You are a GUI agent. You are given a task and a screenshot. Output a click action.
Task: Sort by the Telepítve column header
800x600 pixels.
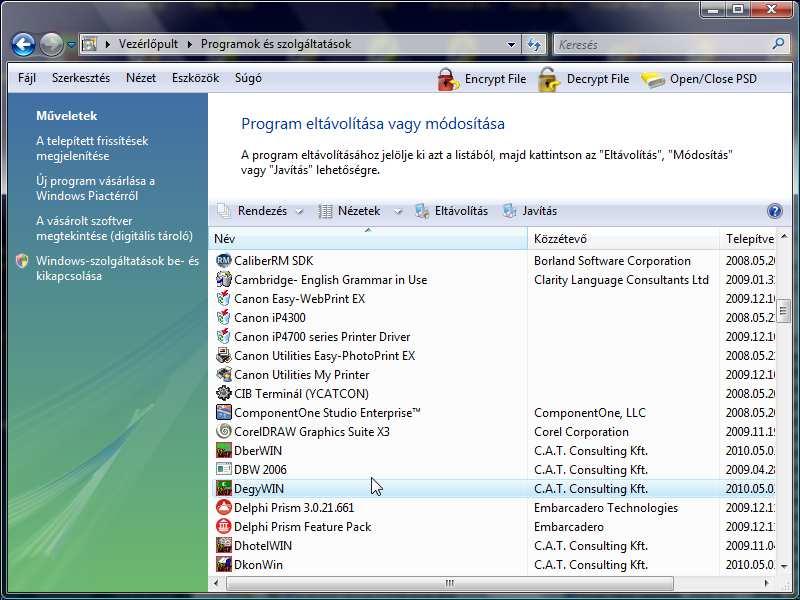[748, 238]
